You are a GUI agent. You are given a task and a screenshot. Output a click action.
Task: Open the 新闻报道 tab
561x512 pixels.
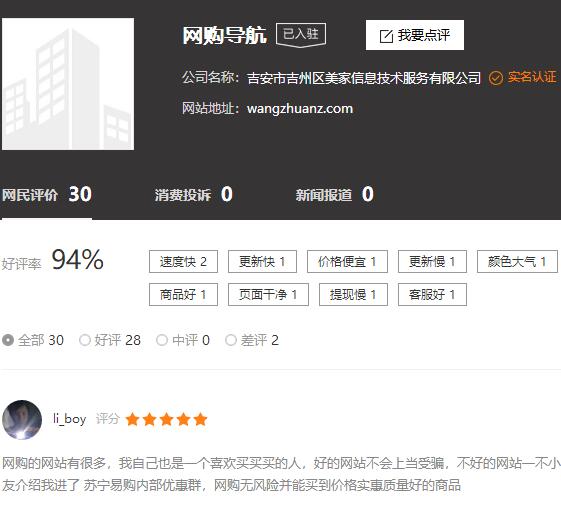click(x=335, y=195)
